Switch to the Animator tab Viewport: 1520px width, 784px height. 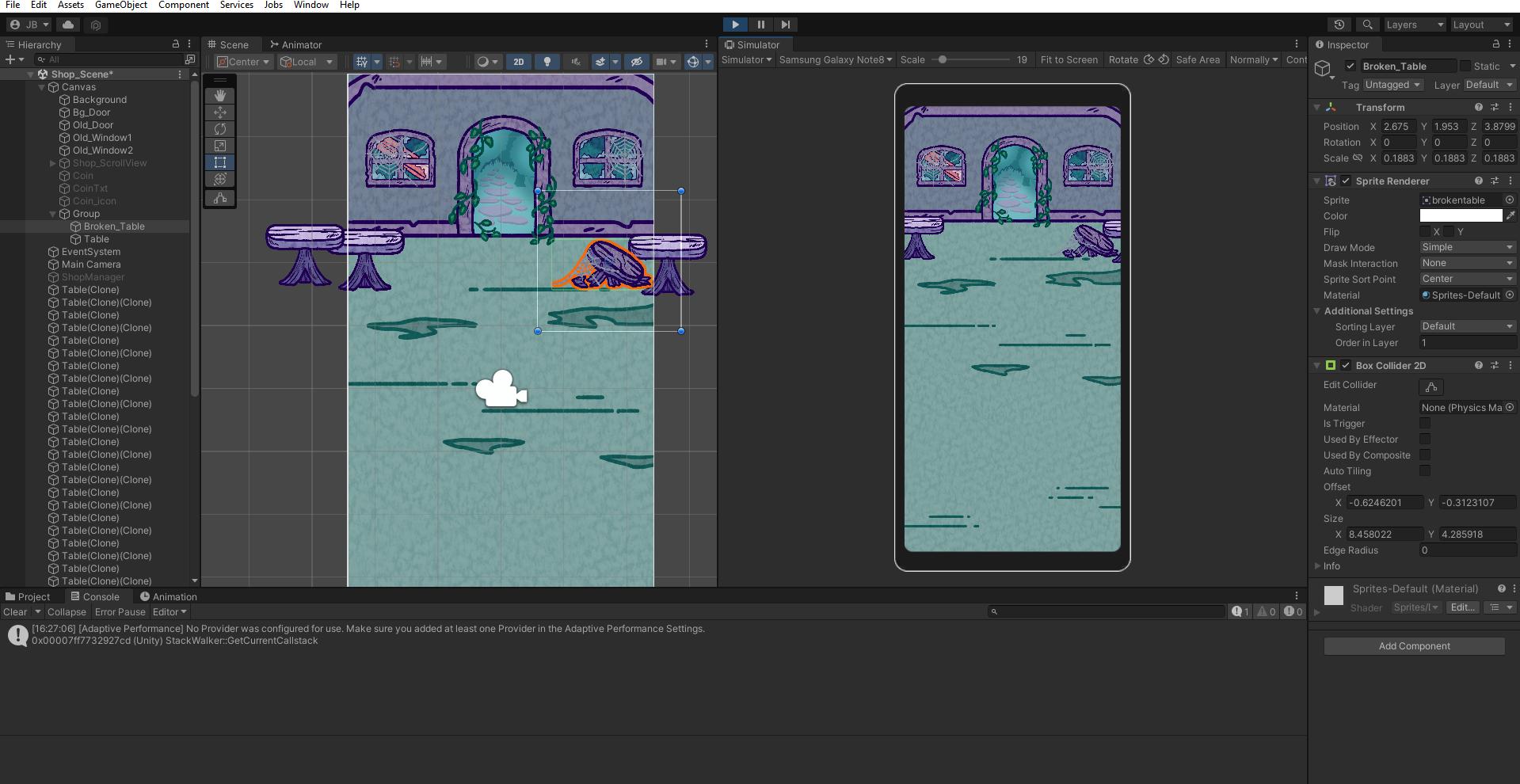295,44
